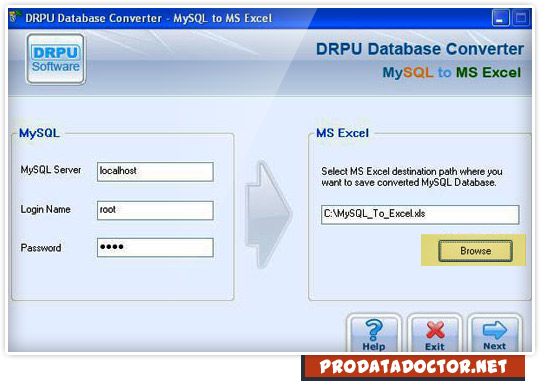Click the "MySQL Server" label
Viewport: 540px width, 381px height.
(51, 170)
